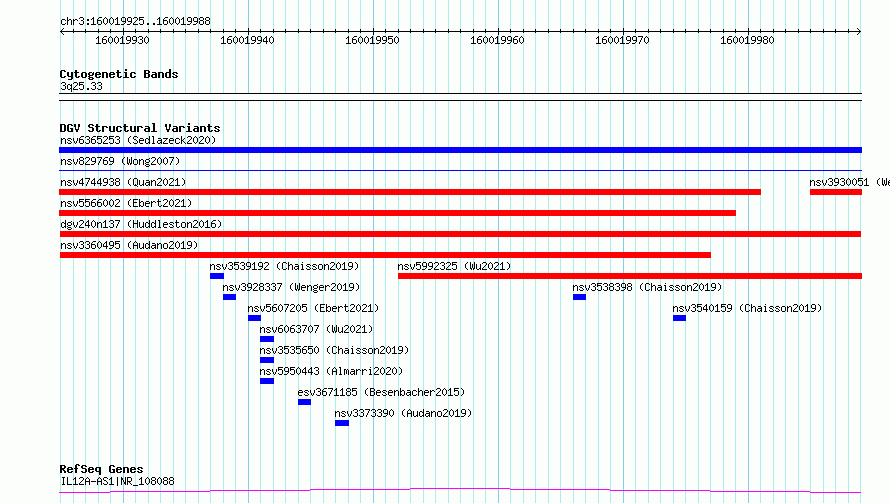
Task: Open variant nsv6365253 (Sedlazeck2020) label
Action: coord(138,140)
